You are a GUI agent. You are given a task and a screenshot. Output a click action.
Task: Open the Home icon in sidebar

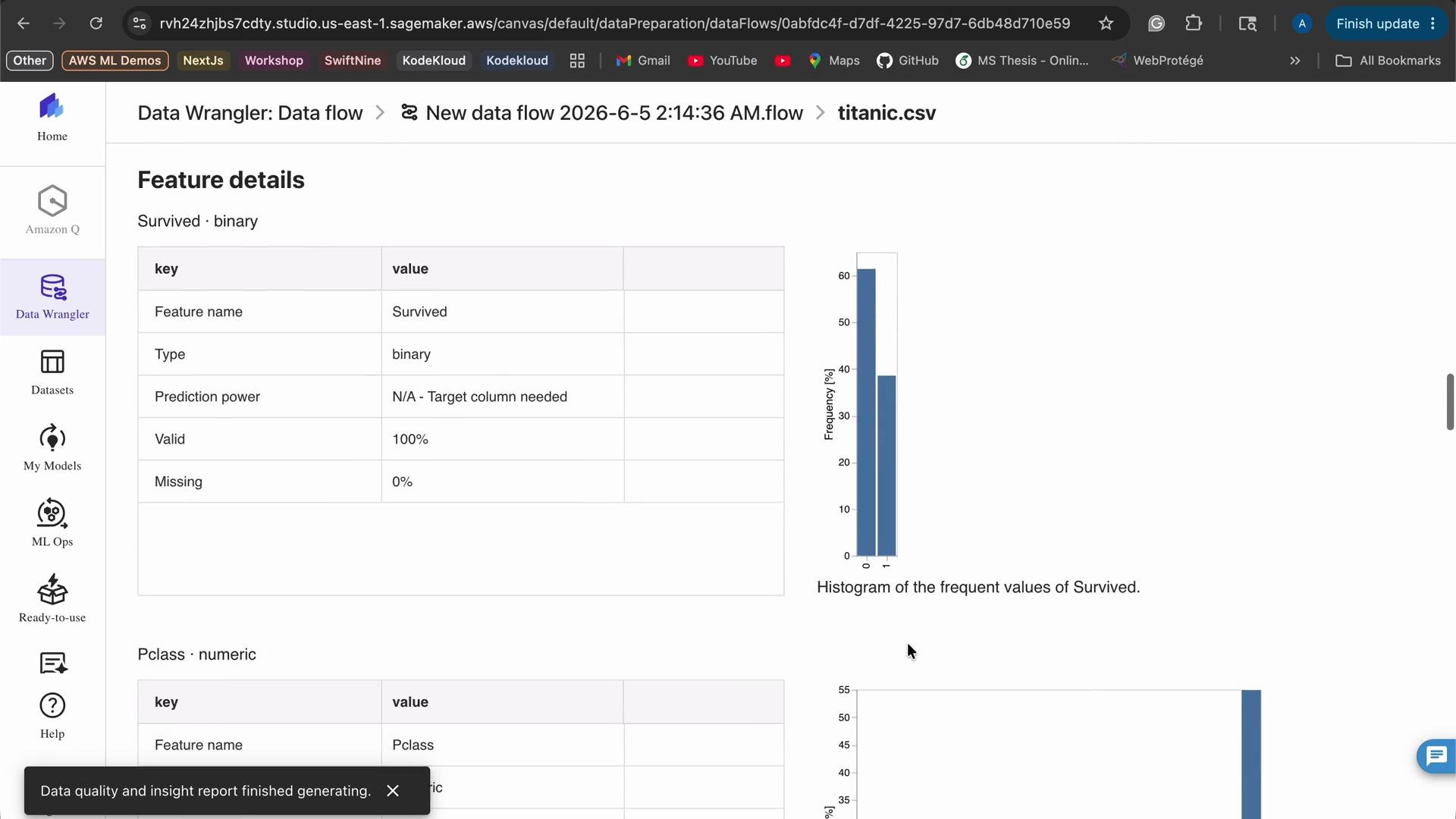(x=52, y=118)
